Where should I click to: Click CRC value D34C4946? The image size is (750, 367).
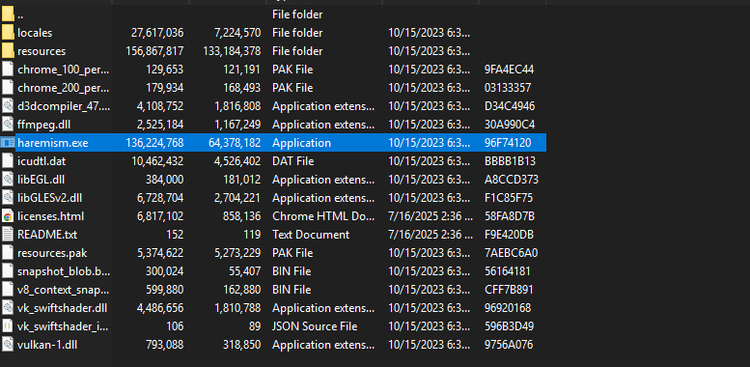pos(509,106)
